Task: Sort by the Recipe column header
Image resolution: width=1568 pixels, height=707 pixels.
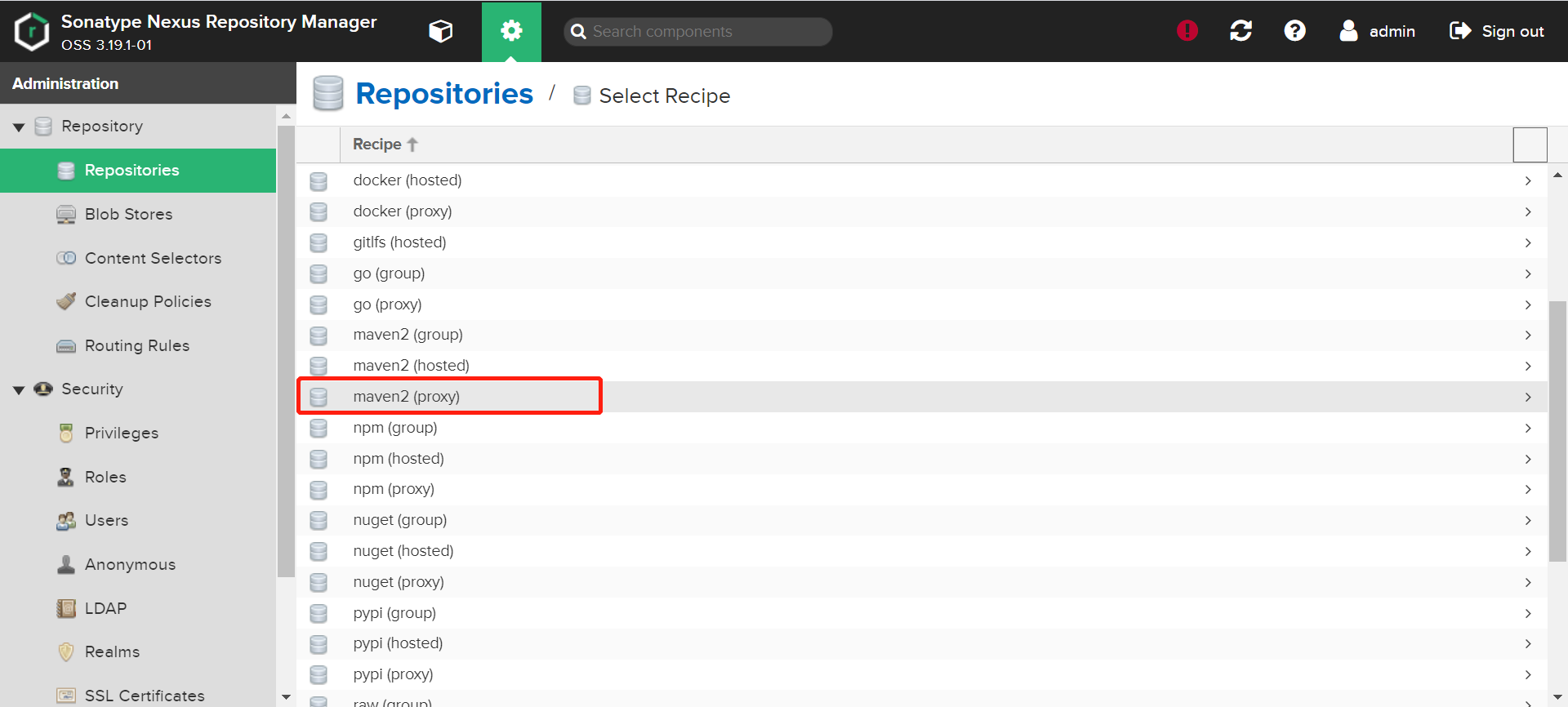Action: [x=385, y=145]
